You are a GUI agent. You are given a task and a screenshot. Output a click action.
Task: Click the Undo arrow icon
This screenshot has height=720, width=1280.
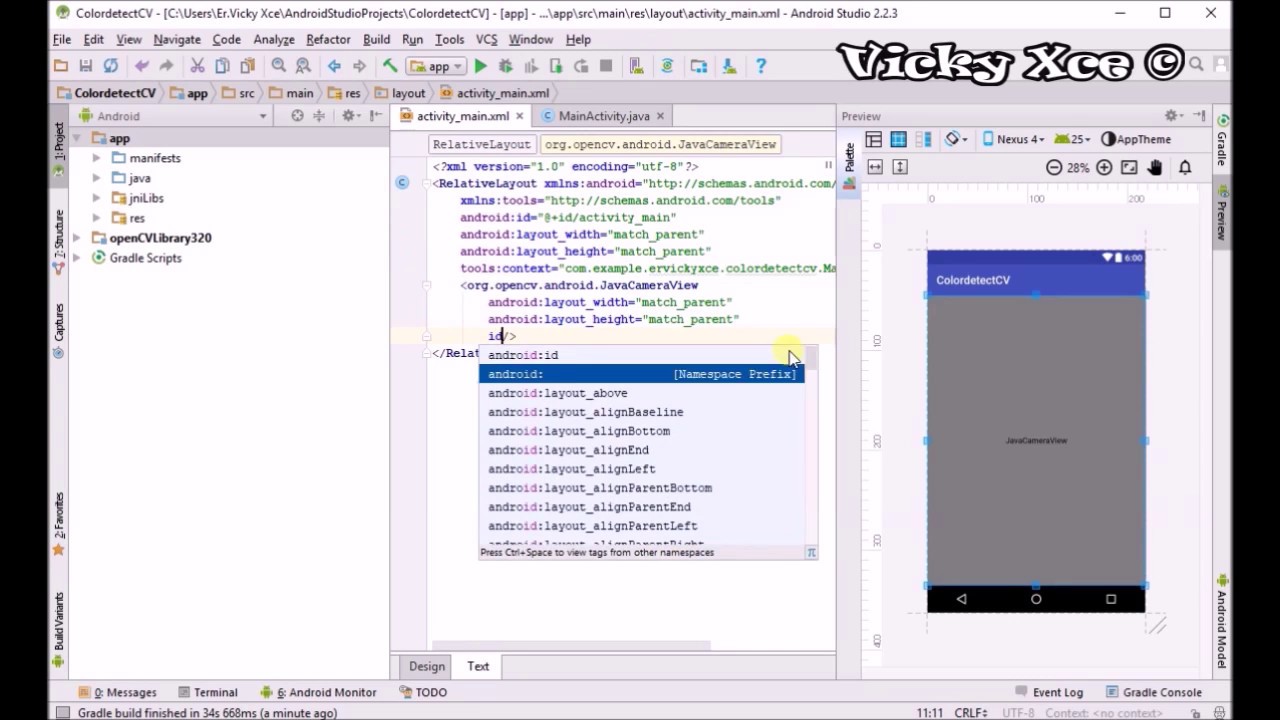pyautogui.click(x=142, y=66)
